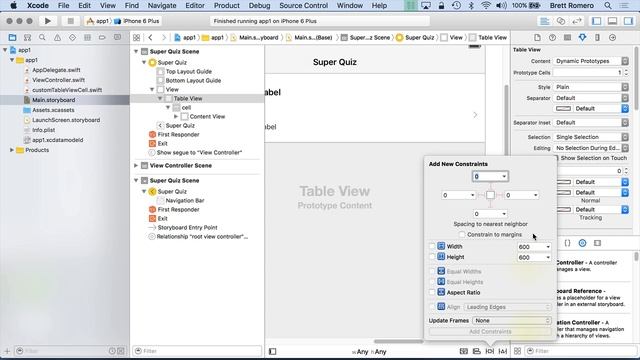Open the Find navigator search icon
Viewport: 640px width, 360px height.
42,38
